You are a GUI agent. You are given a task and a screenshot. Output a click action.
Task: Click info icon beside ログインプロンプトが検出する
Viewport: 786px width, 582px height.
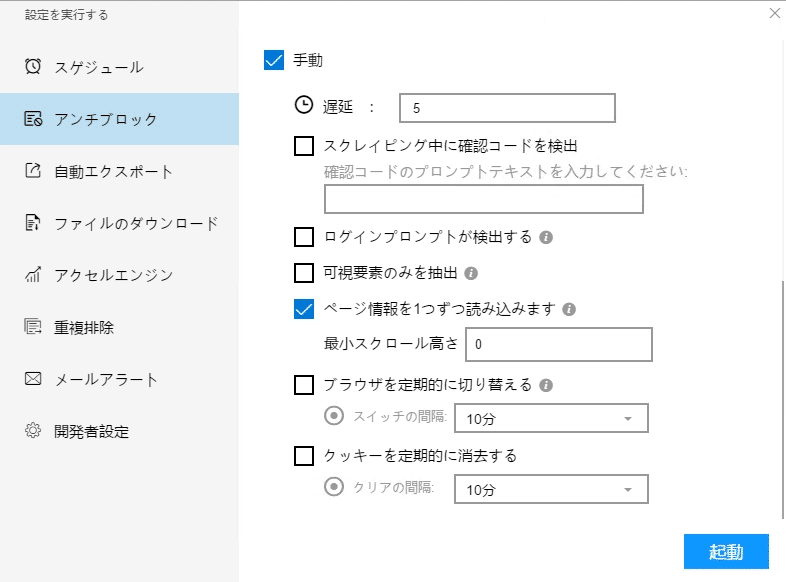click(546, 238)
